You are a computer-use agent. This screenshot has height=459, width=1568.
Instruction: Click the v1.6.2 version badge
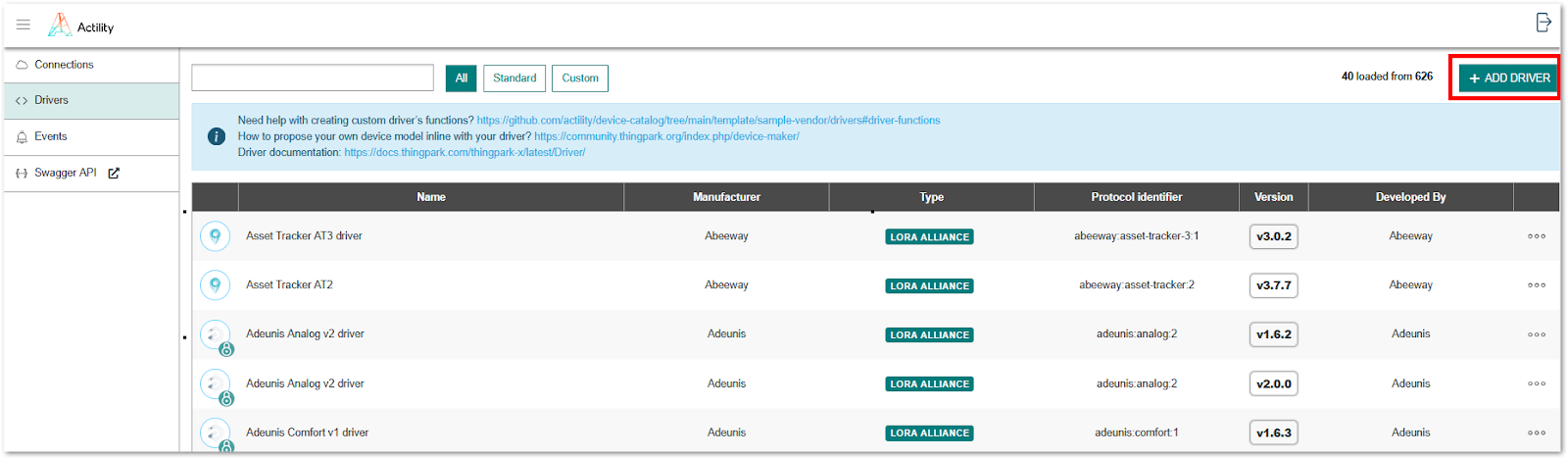coord(1274,334)
